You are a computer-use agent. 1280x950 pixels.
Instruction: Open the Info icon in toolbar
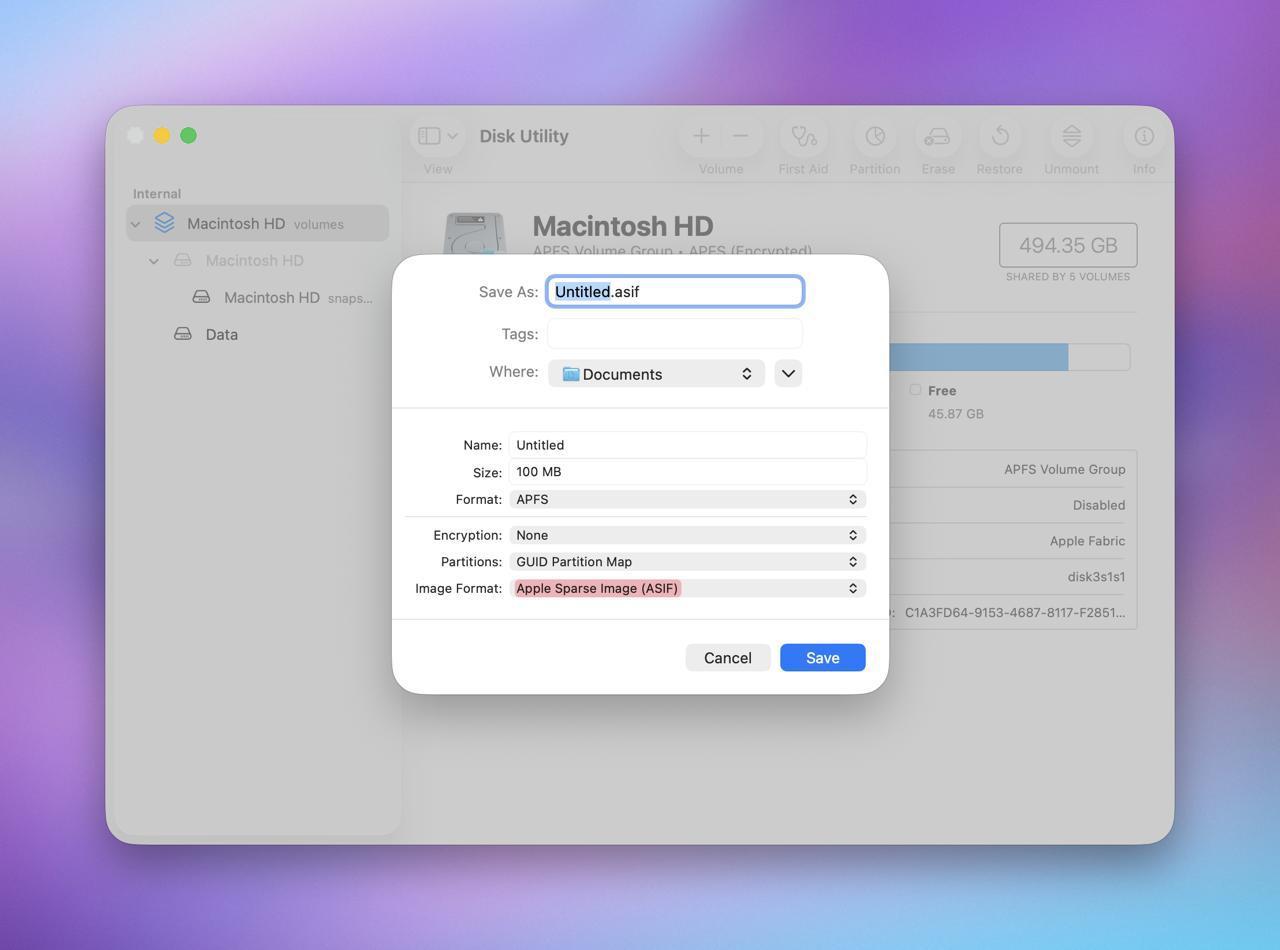click(1144, 136)
